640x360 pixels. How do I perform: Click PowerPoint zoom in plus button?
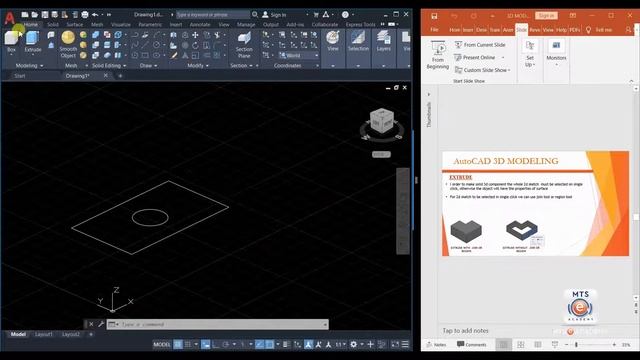tap(614, 345)
